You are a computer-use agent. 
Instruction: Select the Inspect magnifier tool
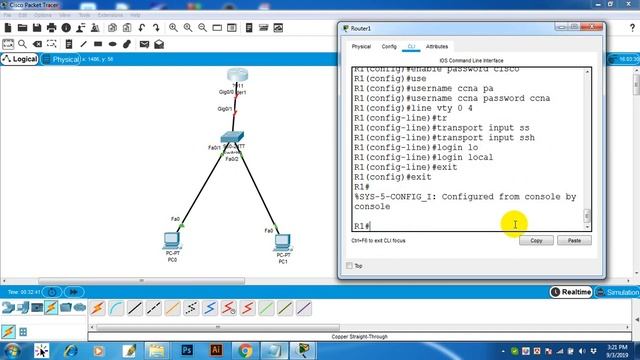coord(22,44)
